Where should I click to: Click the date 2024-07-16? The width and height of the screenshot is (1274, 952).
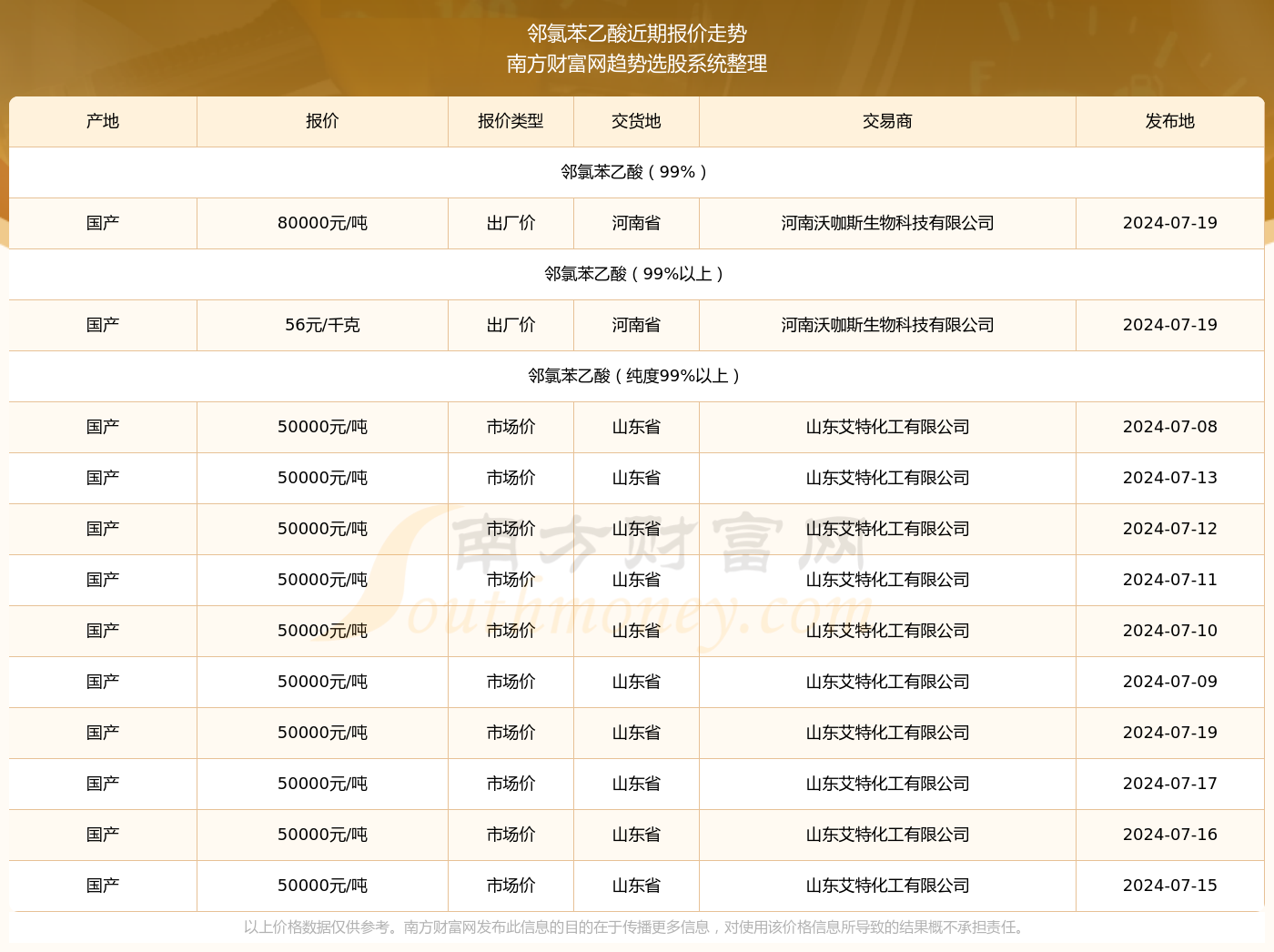click(1170, 835)
